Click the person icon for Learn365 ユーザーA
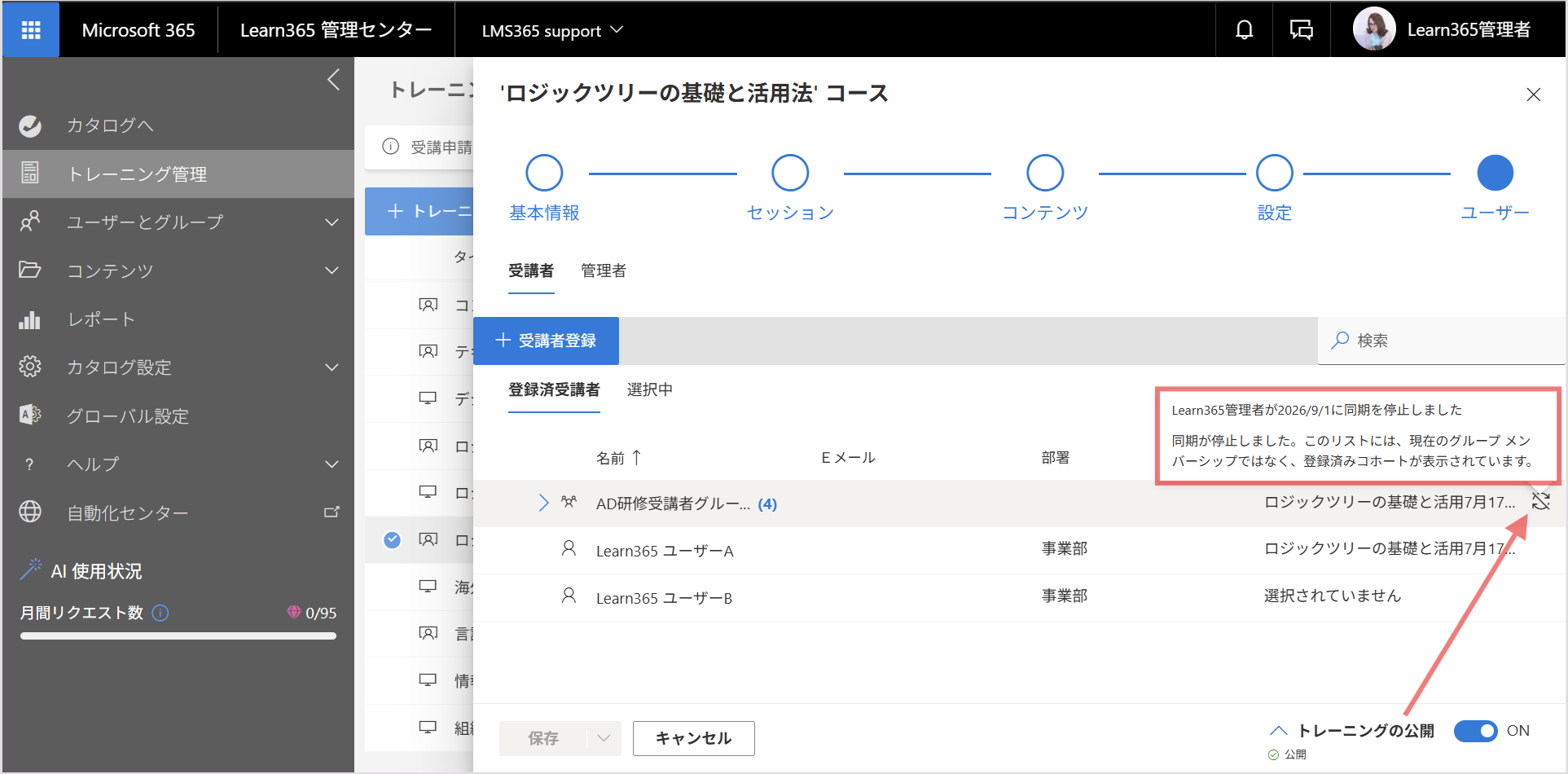 pos(569,548)
